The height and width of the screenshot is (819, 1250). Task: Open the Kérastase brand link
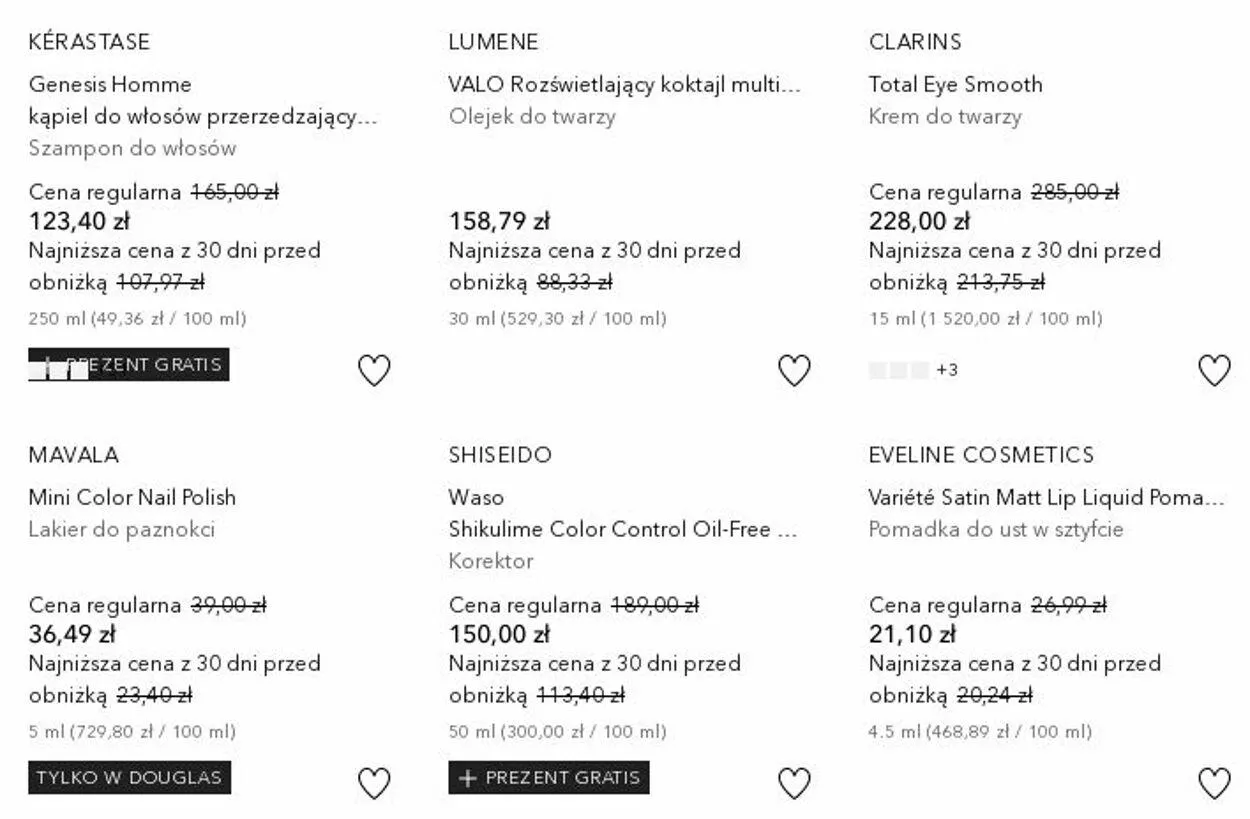[89, 42]
